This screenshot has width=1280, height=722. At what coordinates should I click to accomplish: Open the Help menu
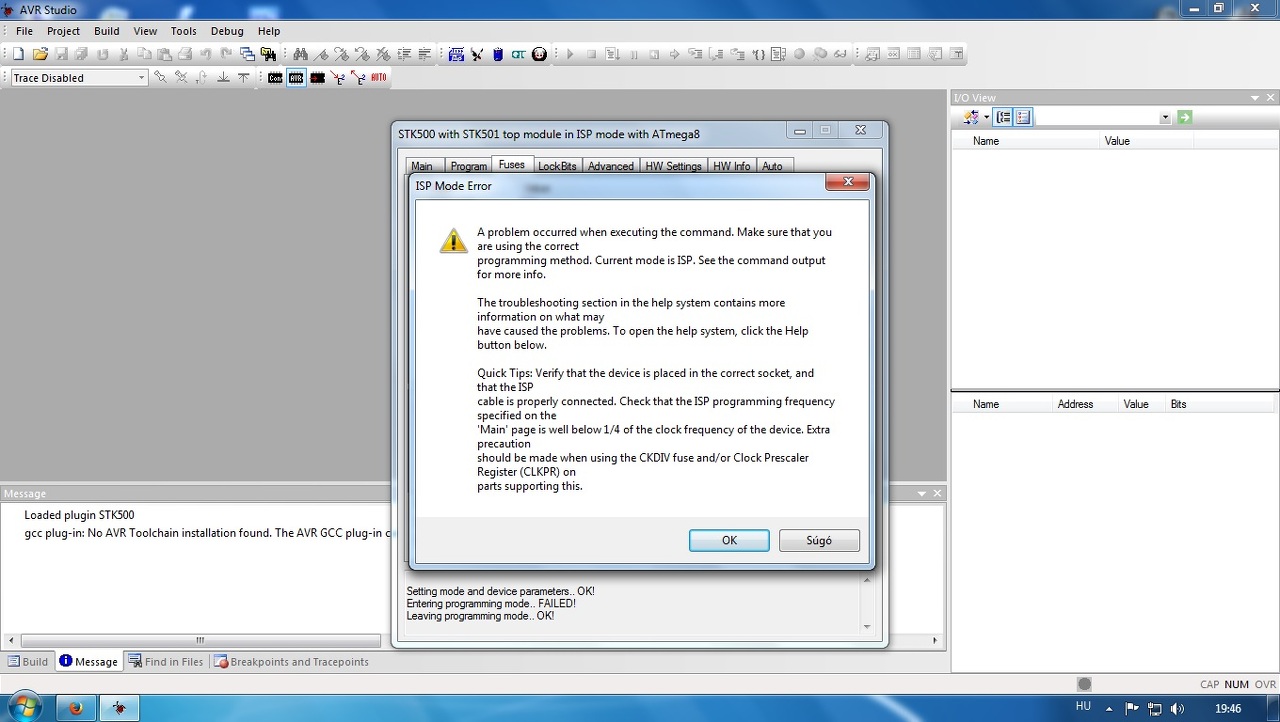(x=269, y=31)
